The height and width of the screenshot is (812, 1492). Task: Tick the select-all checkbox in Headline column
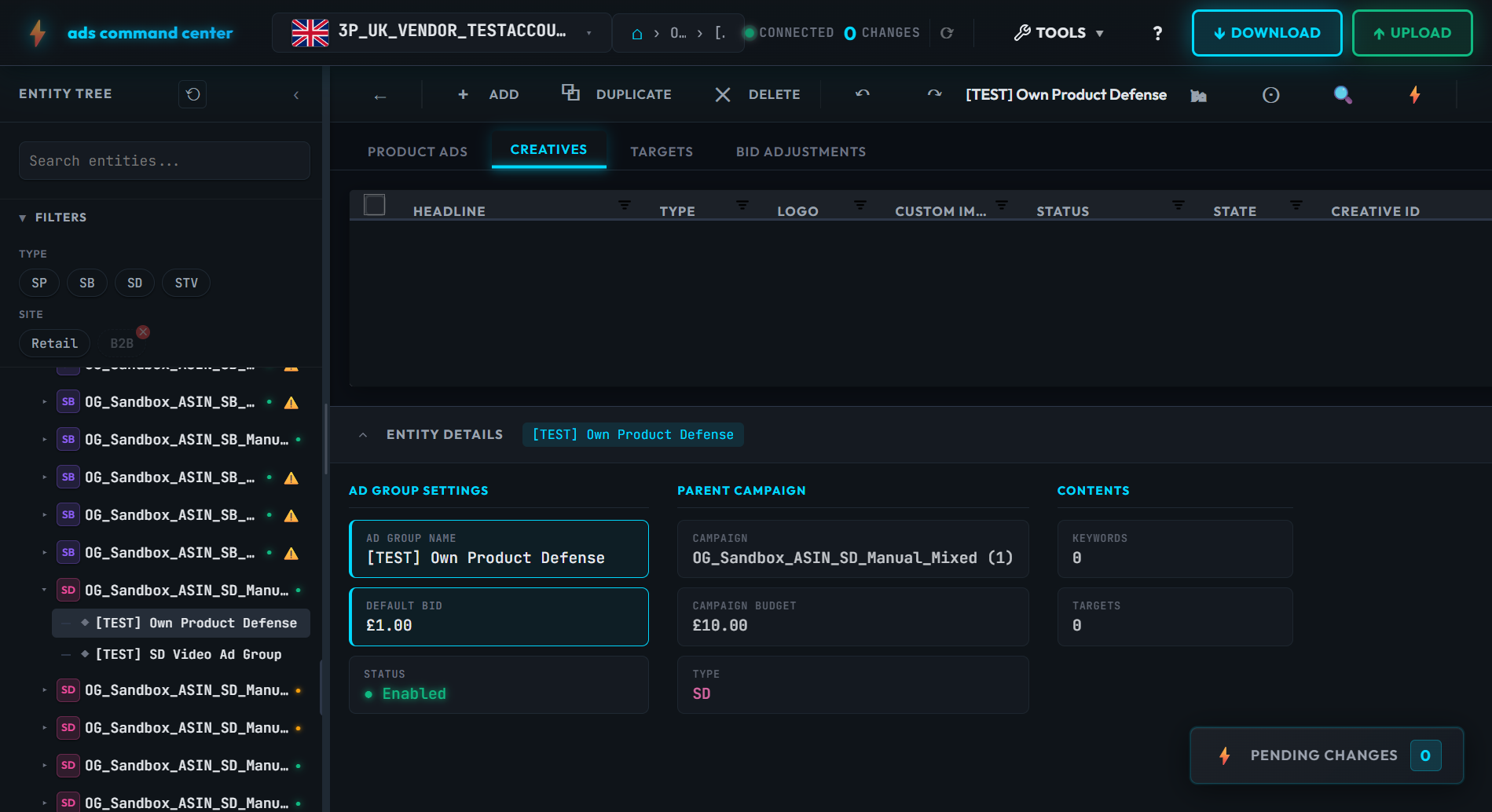(x=375, y=205)
